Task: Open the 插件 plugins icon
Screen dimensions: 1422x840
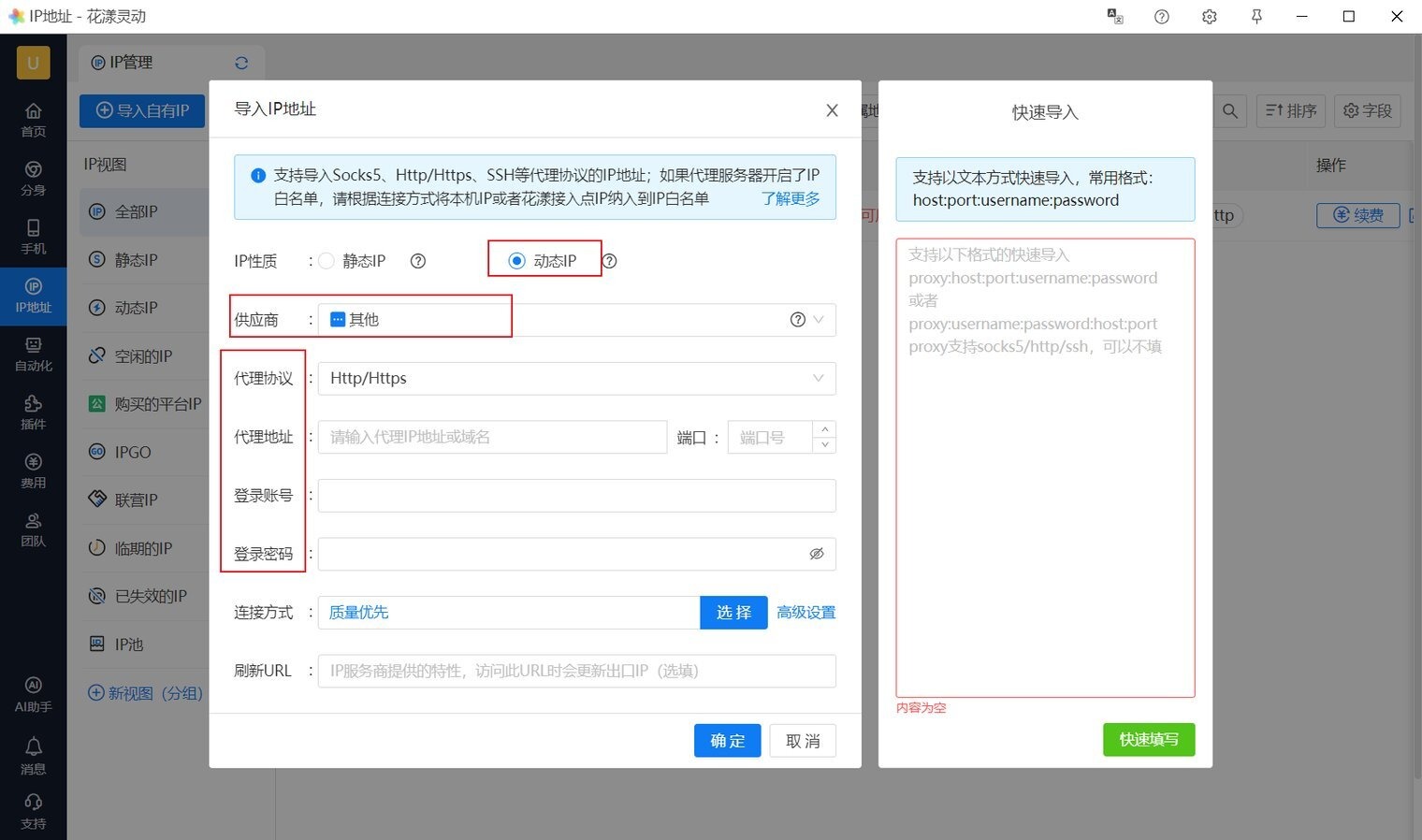Action: pos(33,412)
